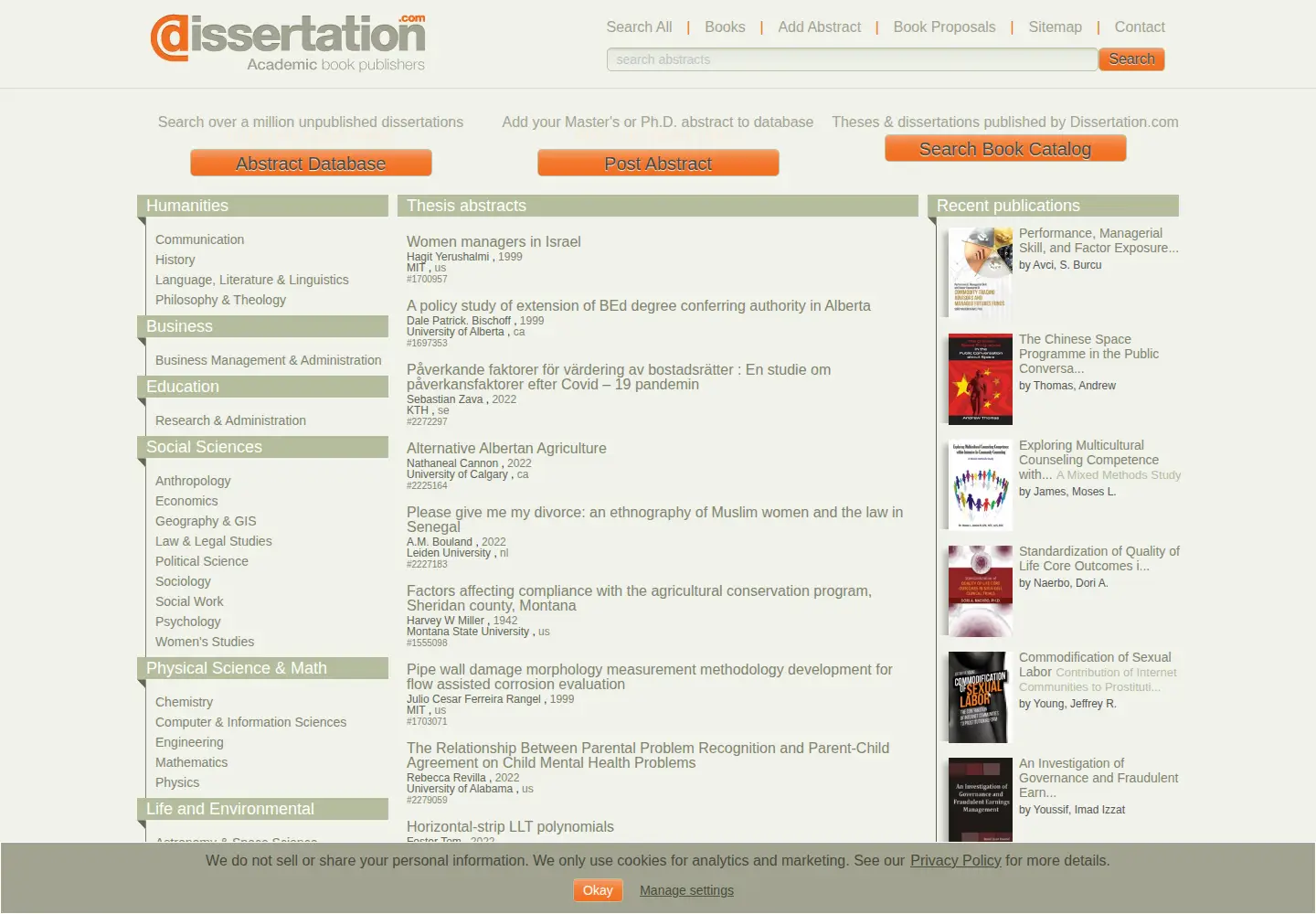
Task: Click the Chinese Space Programme book cover
Action: pyautogui.click(x=981, y=379)
